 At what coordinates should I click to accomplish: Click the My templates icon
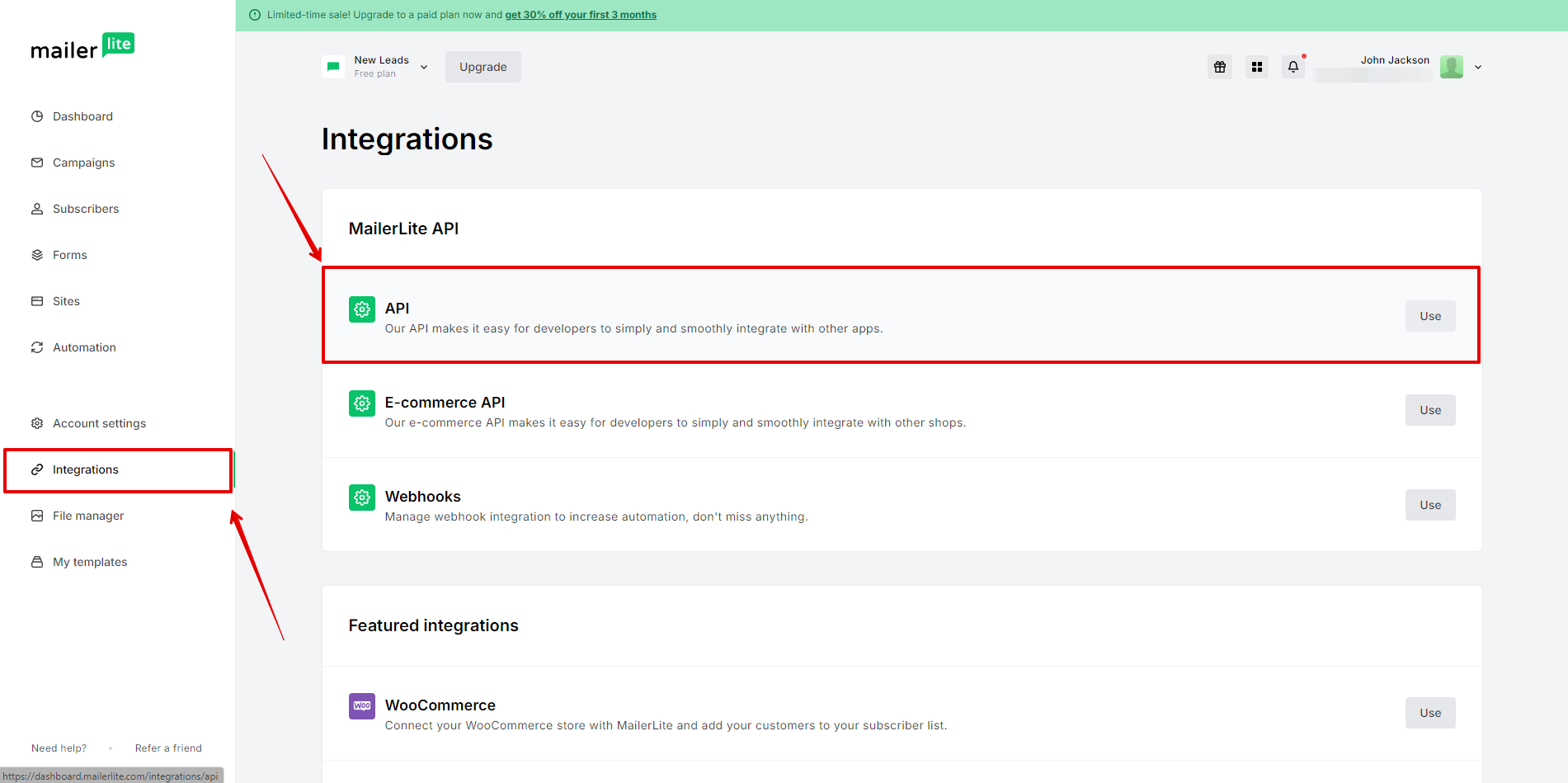(37, 562)
